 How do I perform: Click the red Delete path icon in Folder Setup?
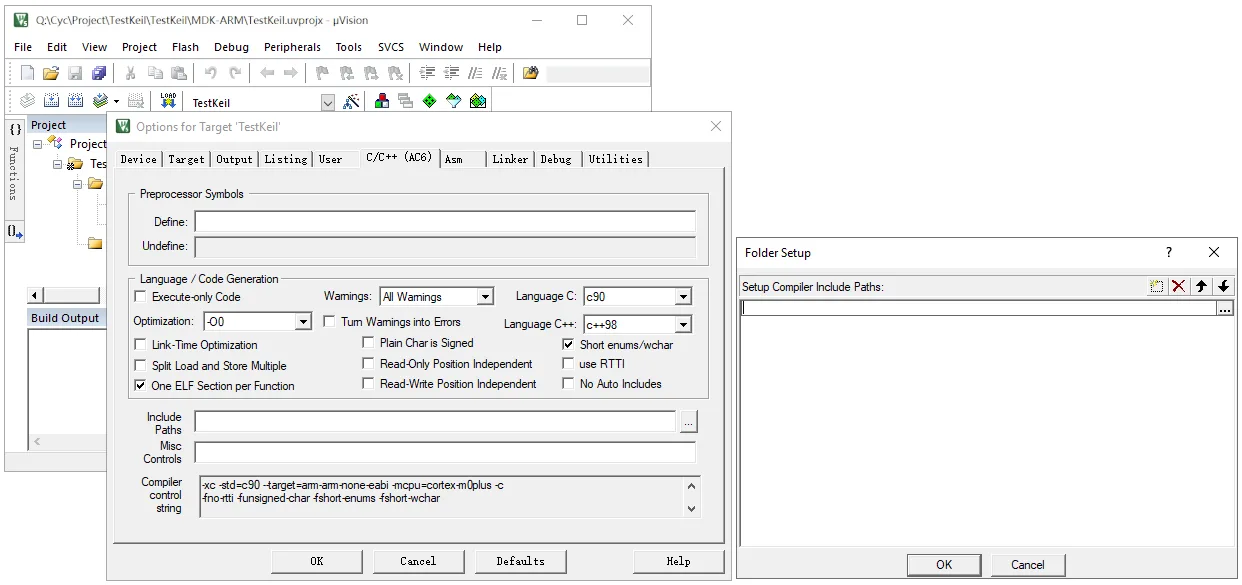(x=1179, y=287)
